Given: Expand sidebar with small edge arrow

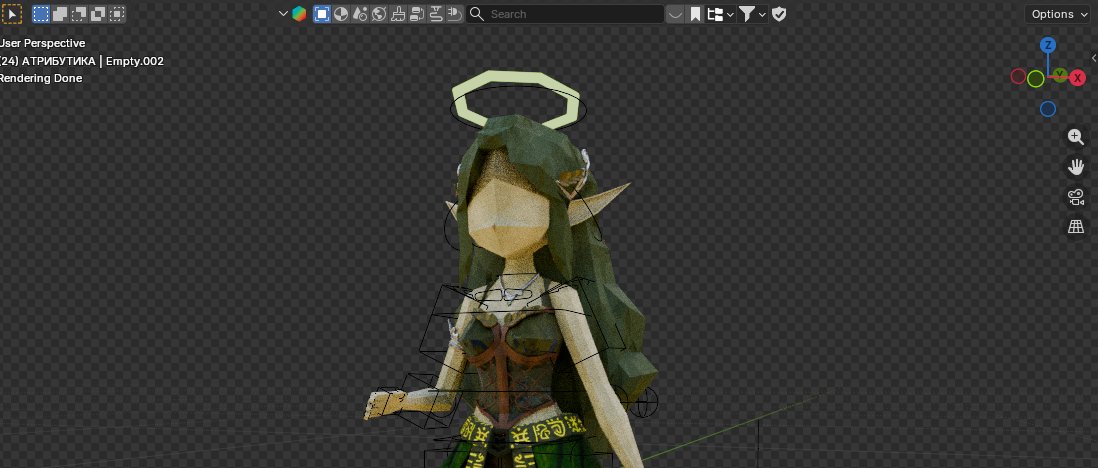Looking at the screenshot, I should [x=1094, y=58].
